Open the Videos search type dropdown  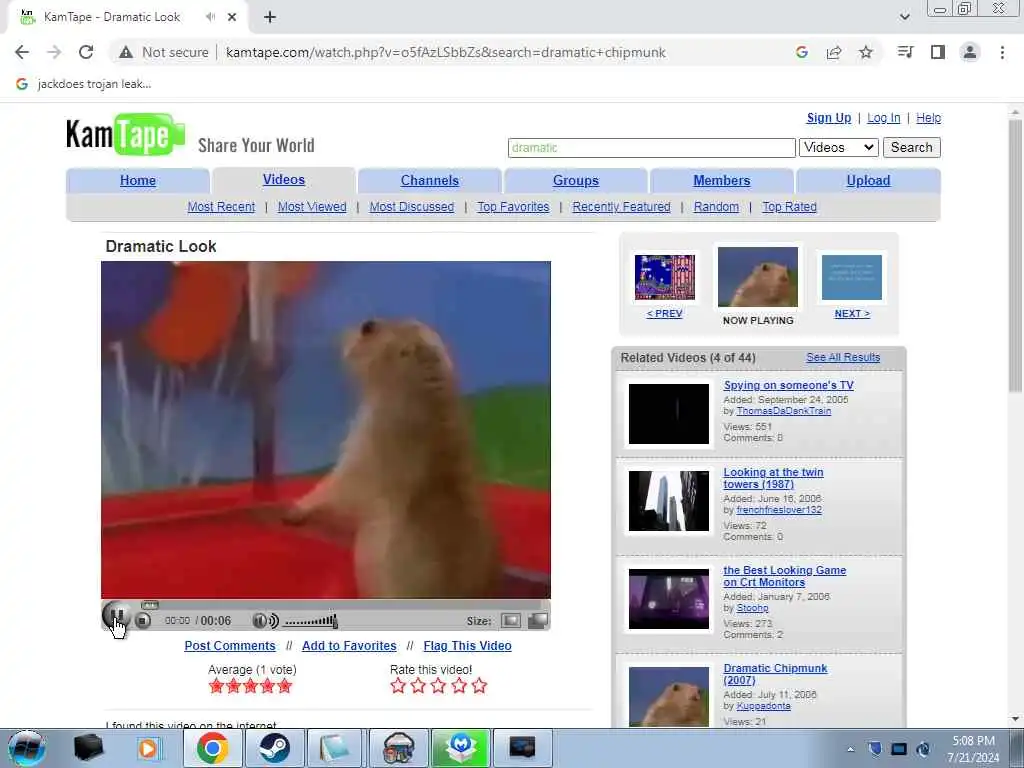tap(839, 148)
